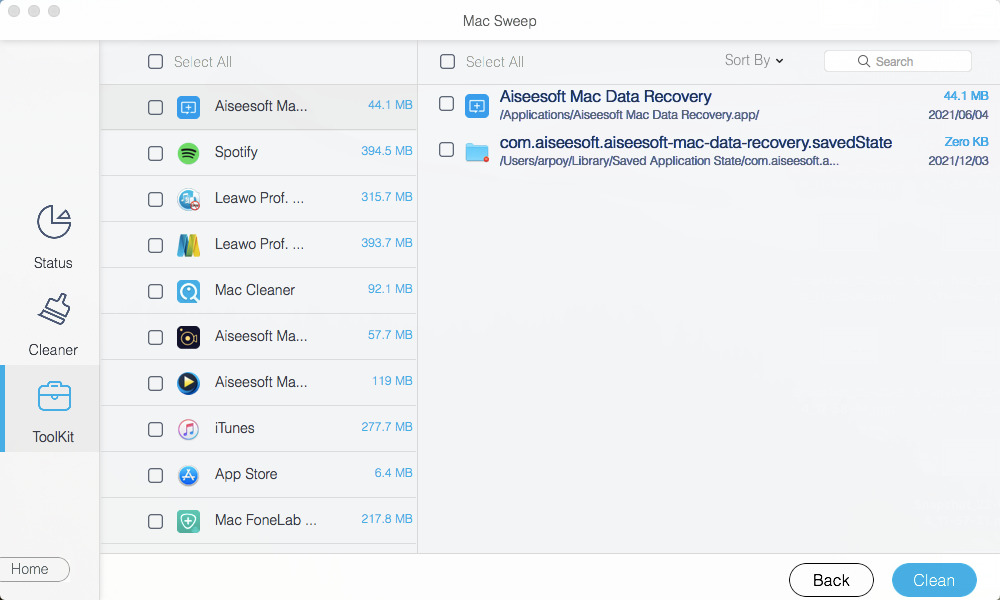Viewport: 1000px width, 600px height.
Task: Click the Spotify app icon
Action: coord(188,153)
